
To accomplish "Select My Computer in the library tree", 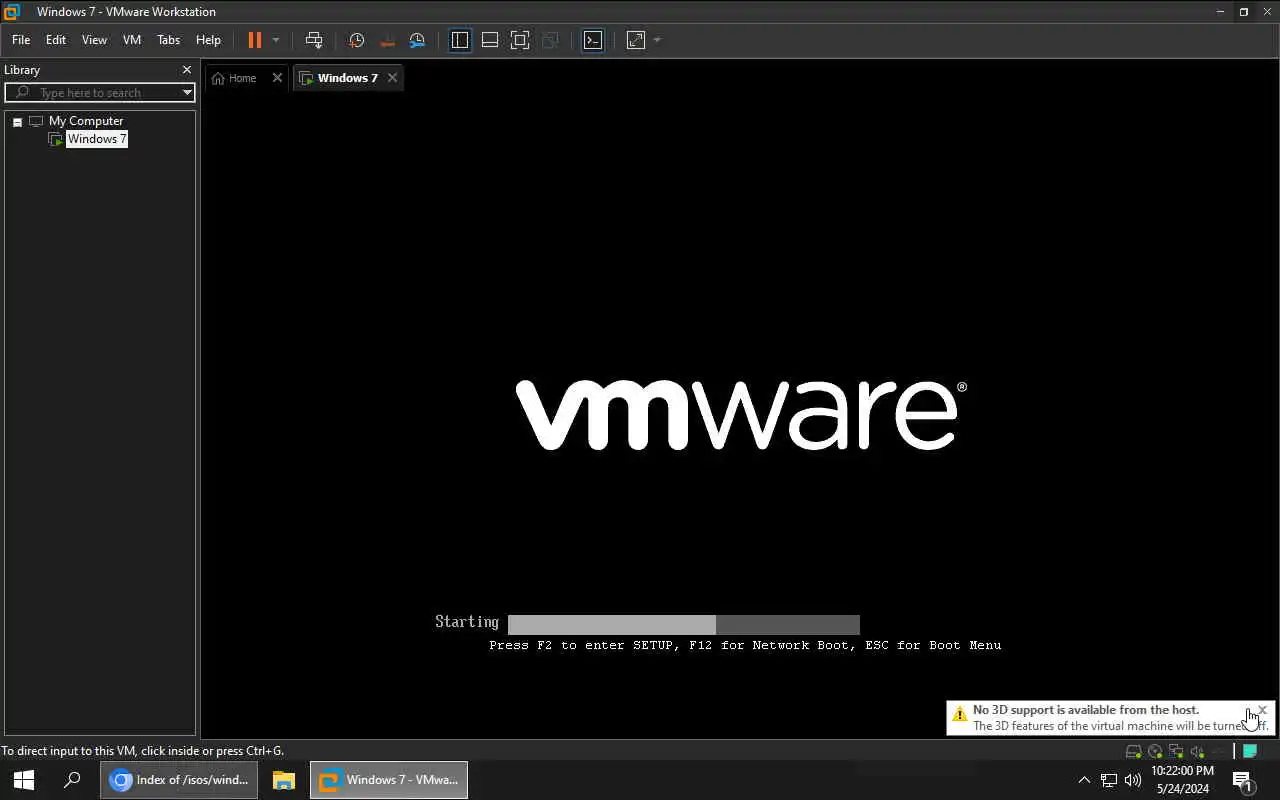I will tap(86, 121).
